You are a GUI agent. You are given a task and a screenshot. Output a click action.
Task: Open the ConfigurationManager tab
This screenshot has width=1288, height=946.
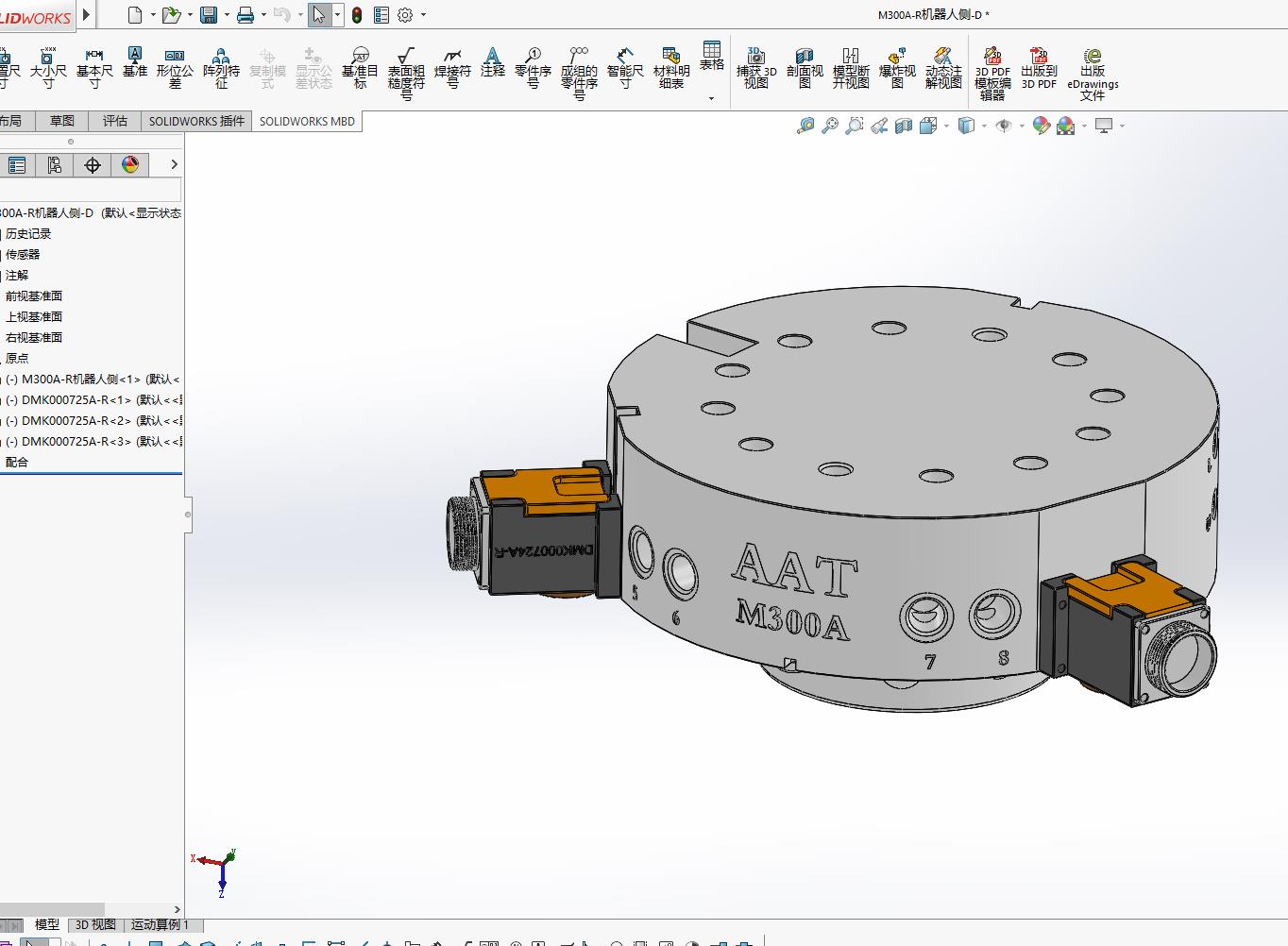point(54,165)
